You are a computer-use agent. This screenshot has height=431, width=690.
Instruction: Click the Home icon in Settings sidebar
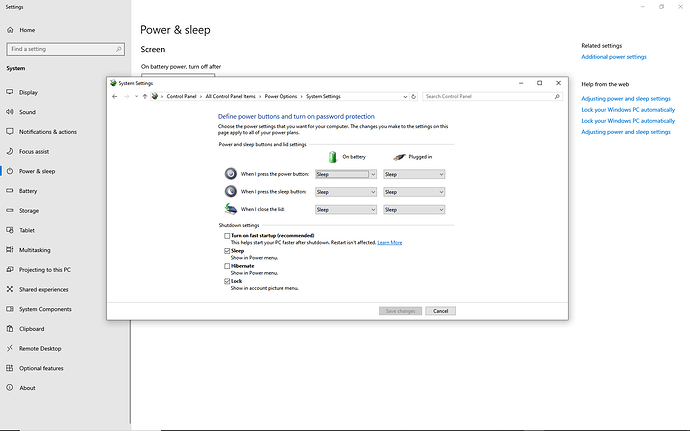click(10, 30)
